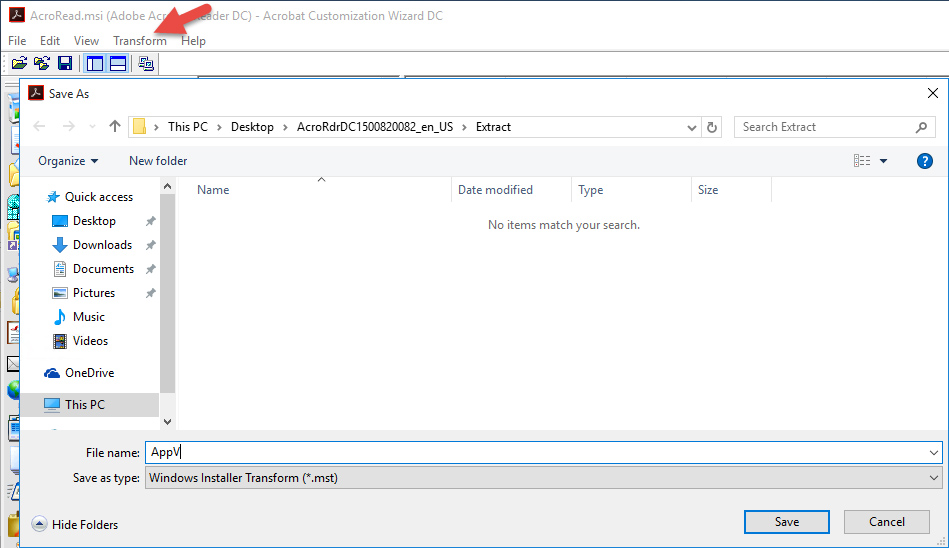Click the Open Package toolbar icon
Image resolution: width=949 pixels, height=548 pixels.
pos(18,64)
